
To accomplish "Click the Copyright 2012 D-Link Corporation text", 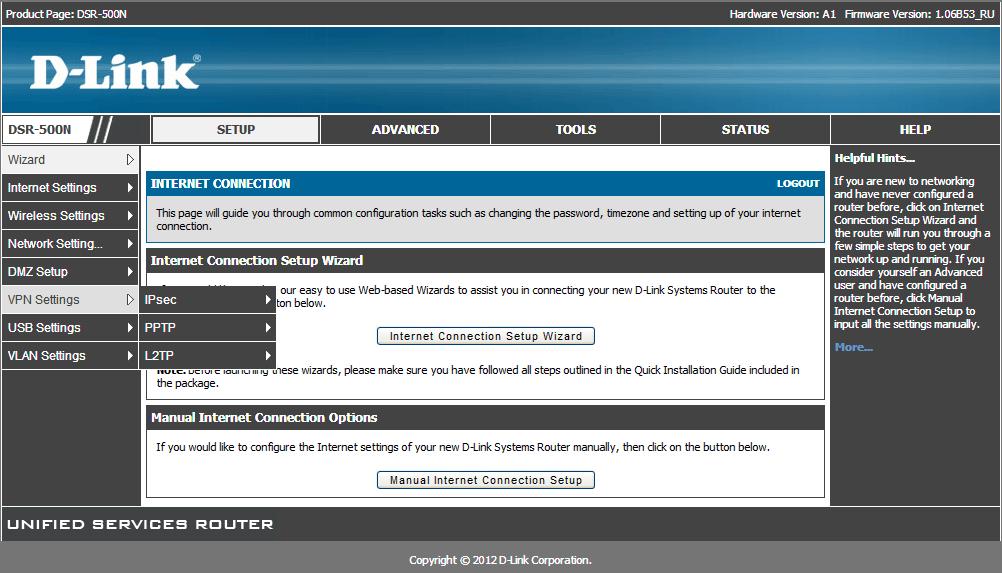I will click(500, 560).
